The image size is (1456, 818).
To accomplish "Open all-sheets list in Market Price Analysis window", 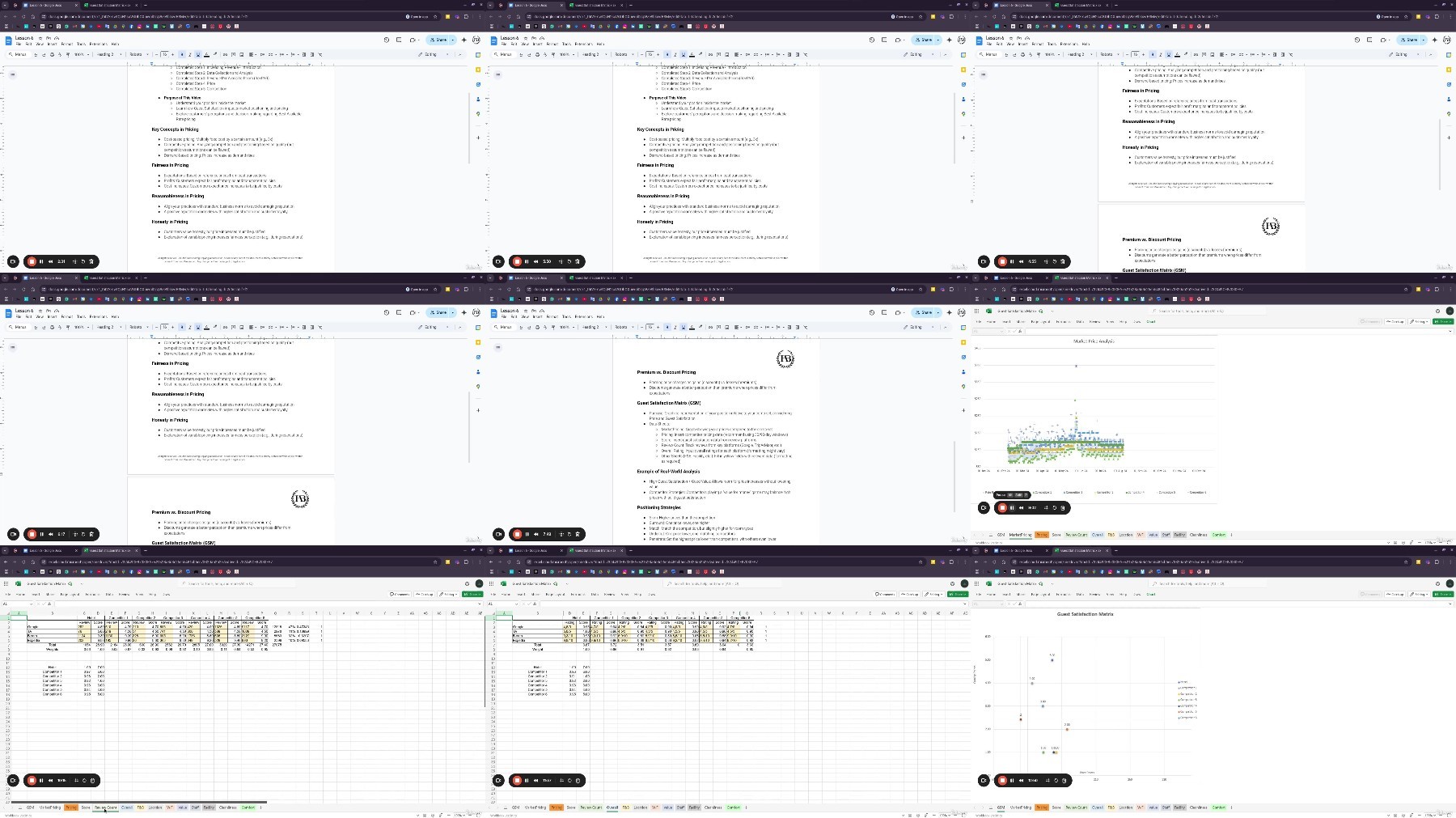I will pyautogui.click(x=991, y=535).
